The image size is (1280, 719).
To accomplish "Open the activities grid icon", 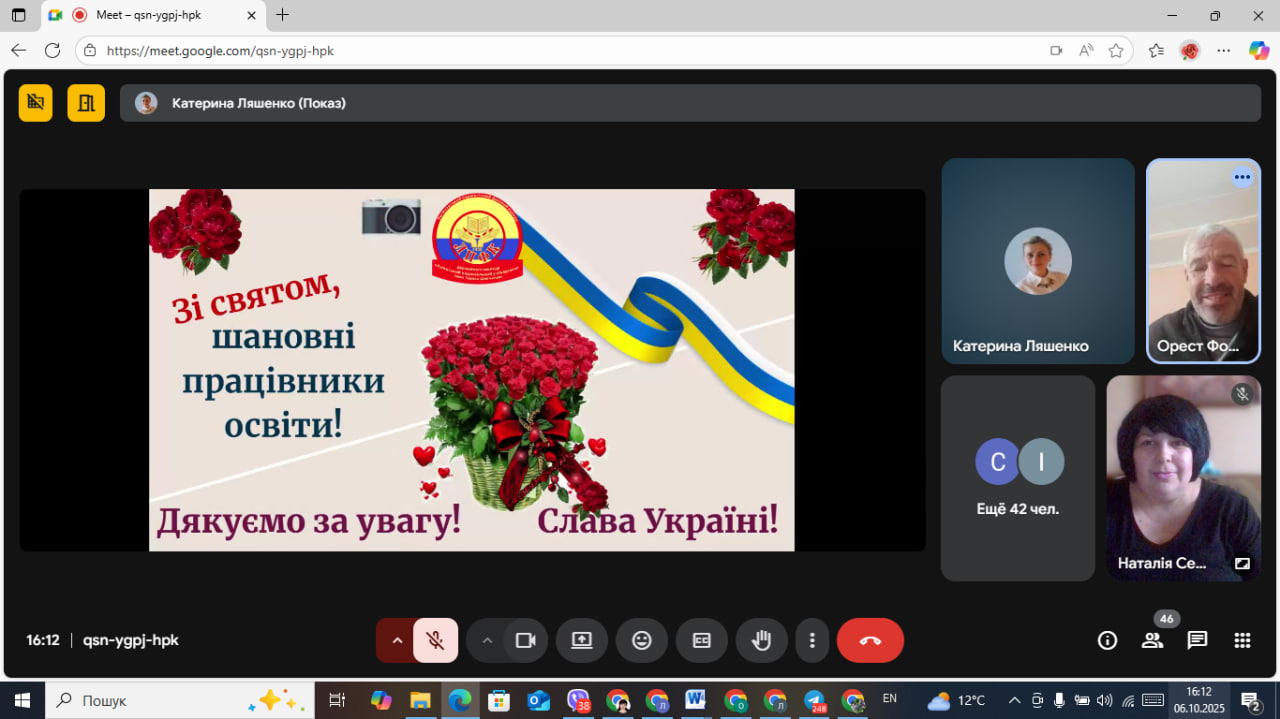I will 1242,641.
